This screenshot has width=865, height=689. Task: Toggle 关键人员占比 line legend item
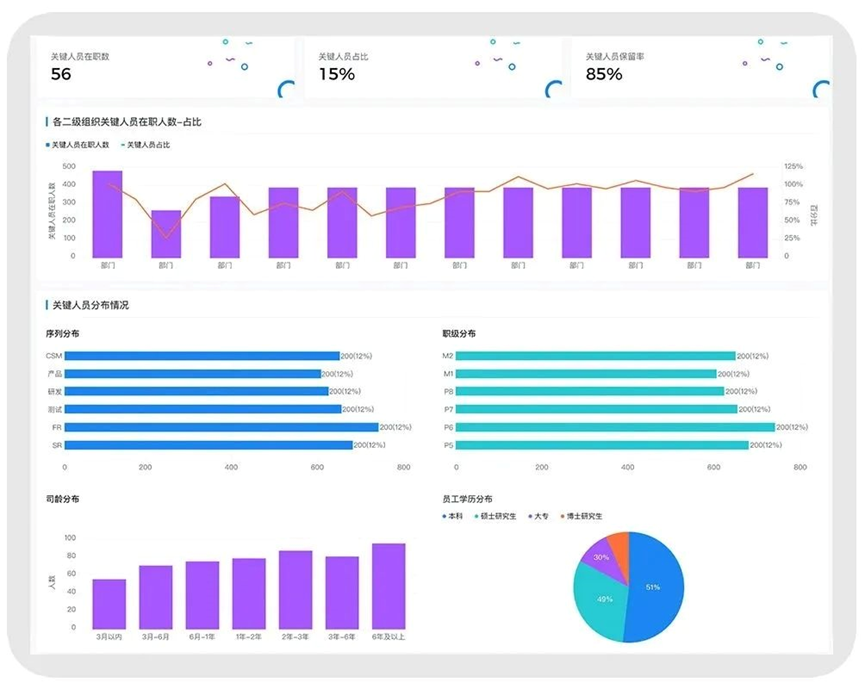click(146, 145)
